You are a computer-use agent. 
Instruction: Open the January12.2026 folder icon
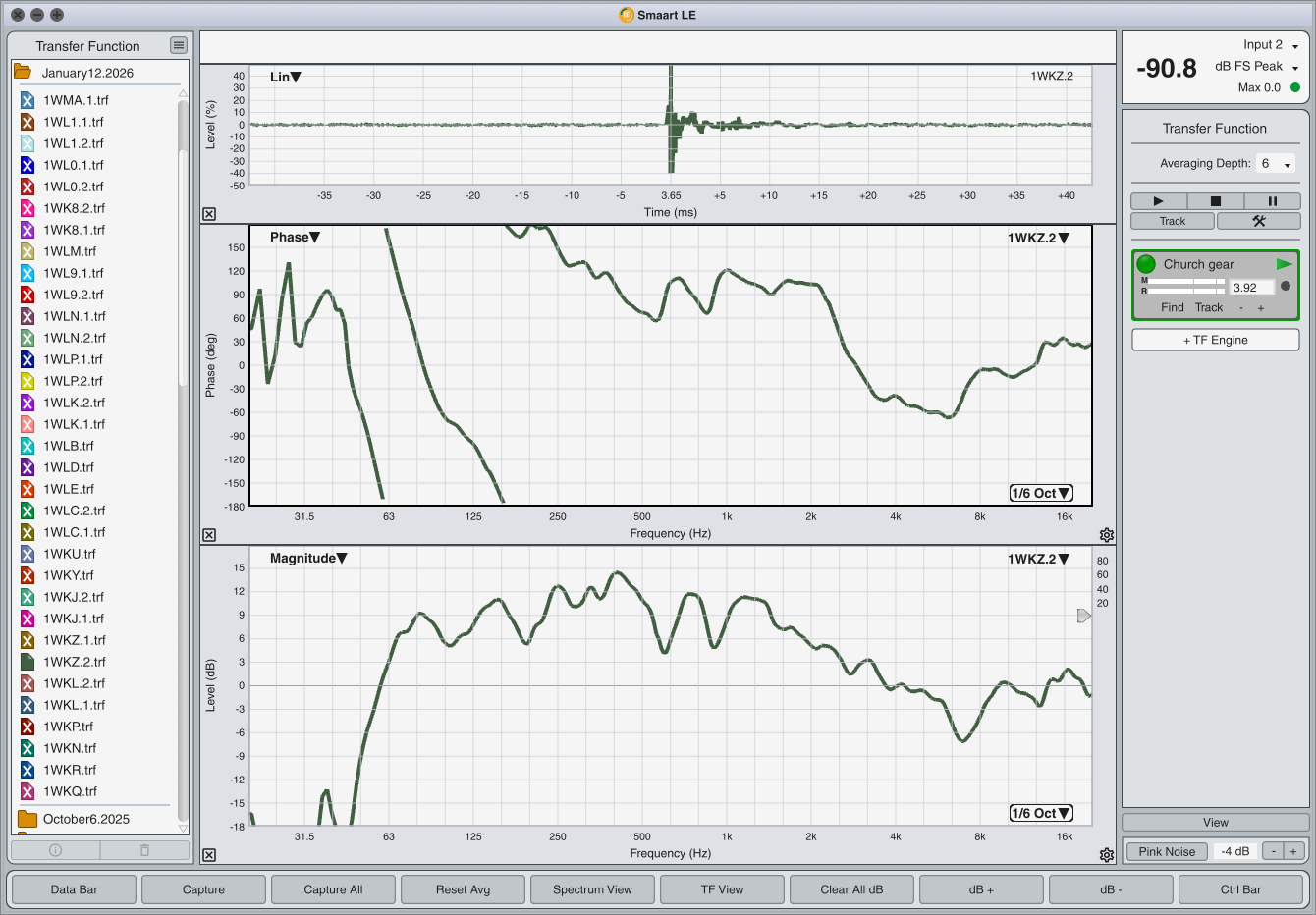pos(23,73)
